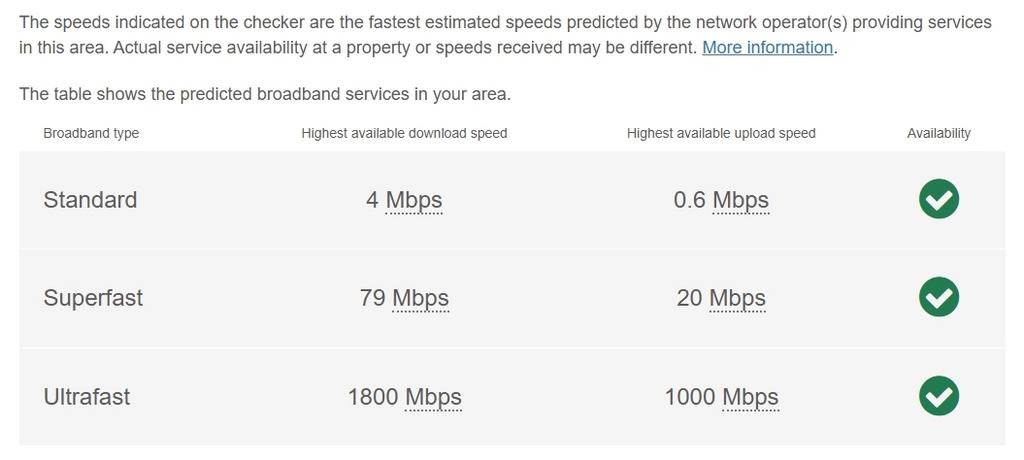This screenshot has width=1024, height=460.
Task: Click the Availability column header
Action: click(x=938, y=133)
